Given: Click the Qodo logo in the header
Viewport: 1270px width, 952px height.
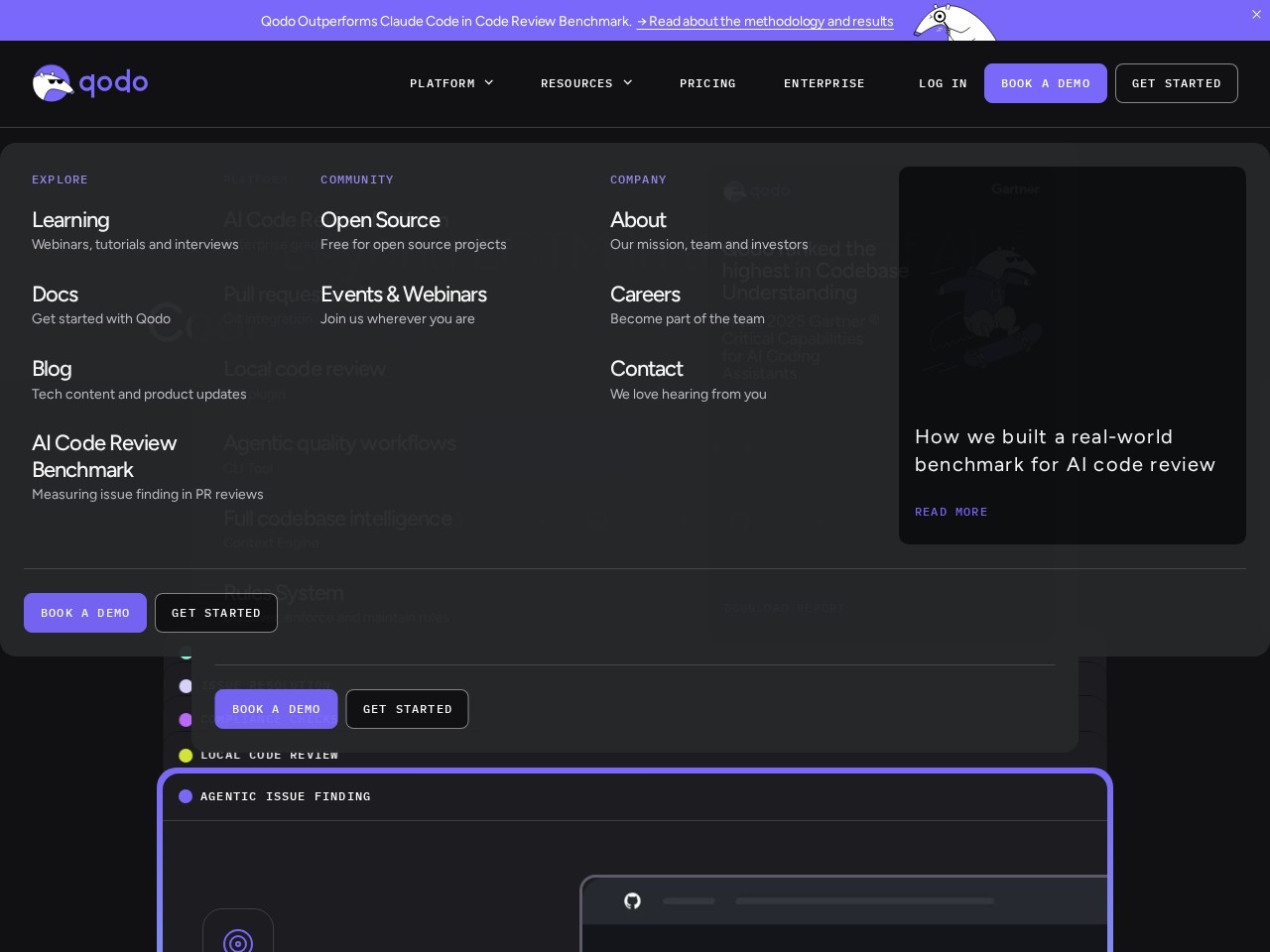Looking at the screenshot, I should [x=90, y=83].
